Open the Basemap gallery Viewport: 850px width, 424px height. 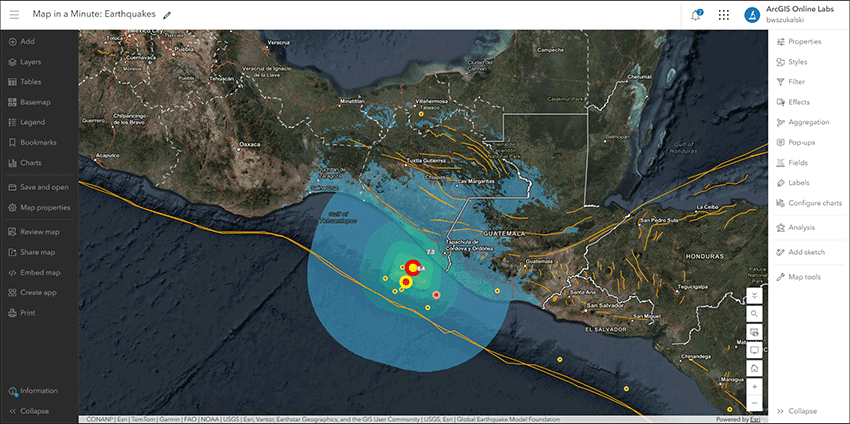coord(29,102)
